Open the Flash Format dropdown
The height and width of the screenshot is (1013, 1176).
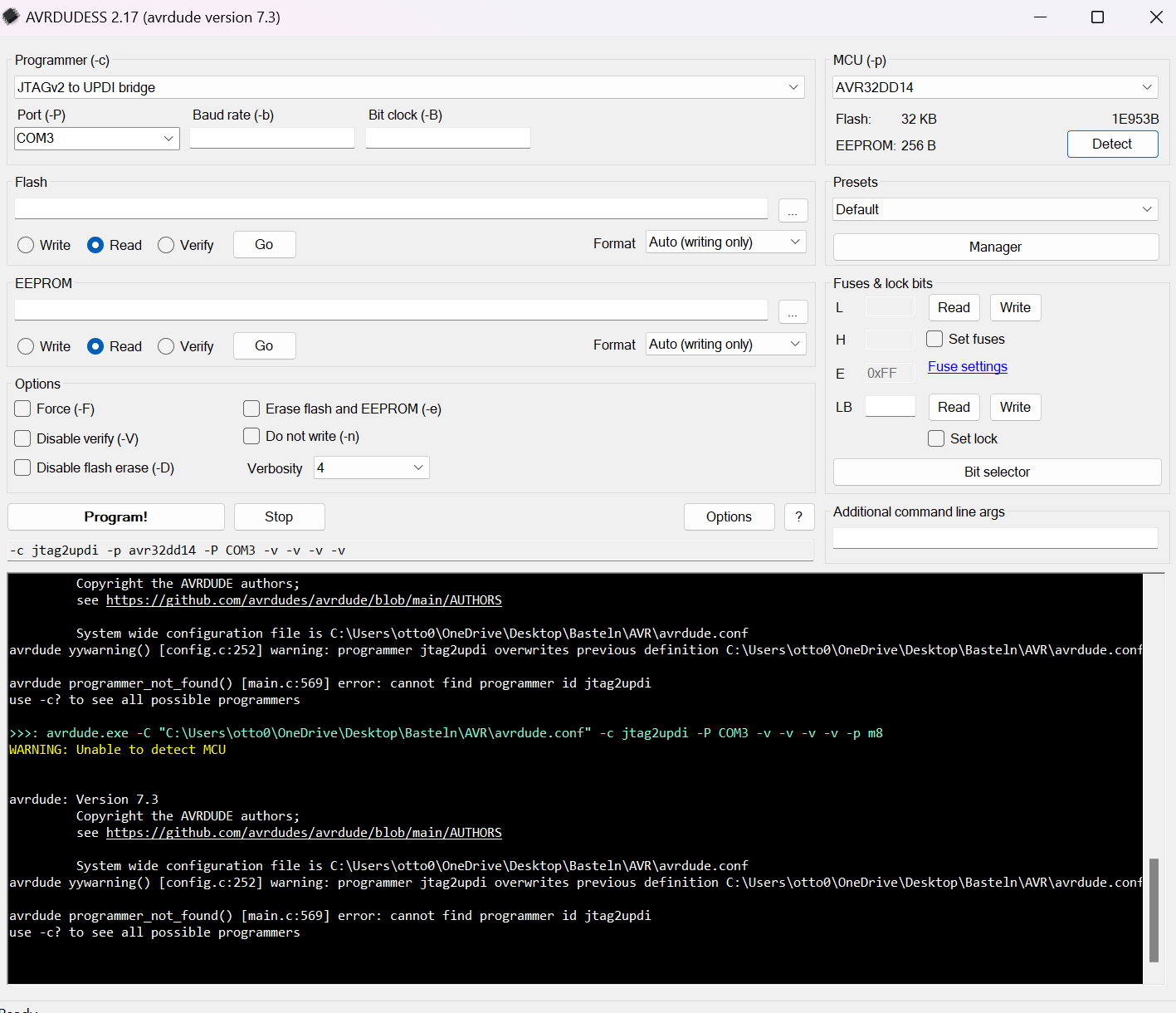point(726,242)
